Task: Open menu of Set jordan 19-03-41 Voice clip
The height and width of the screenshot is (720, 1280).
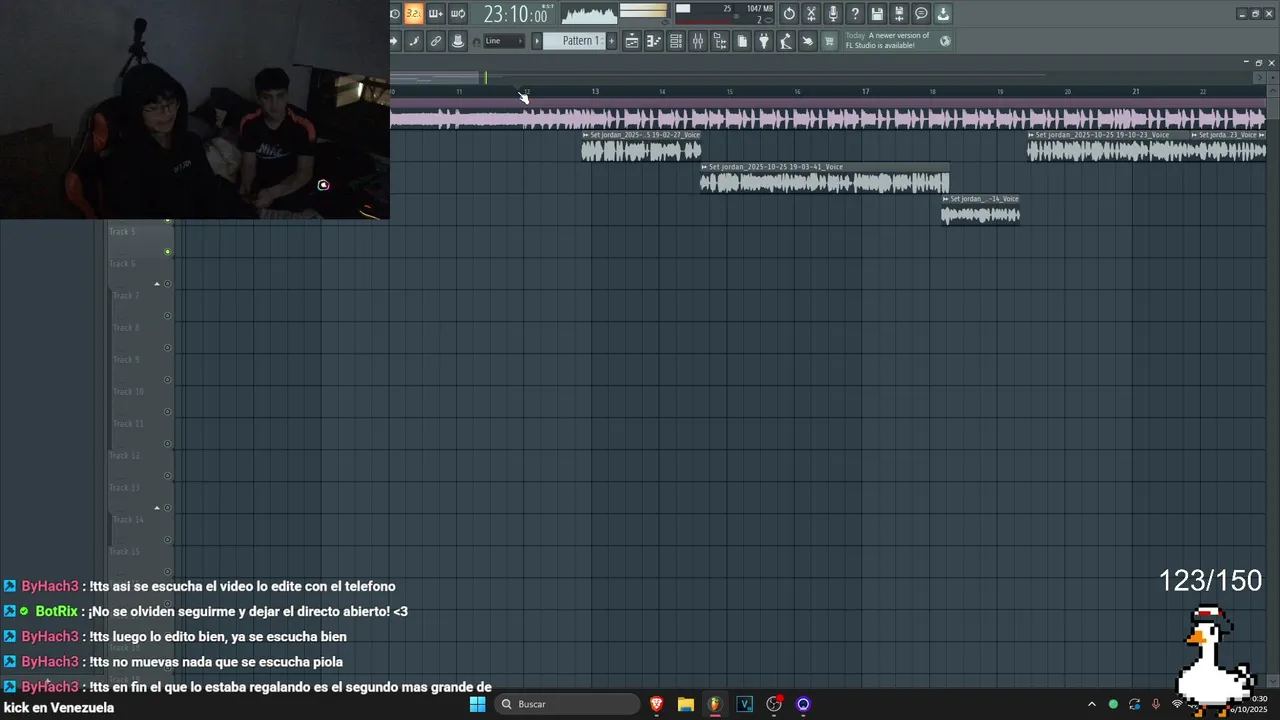Action: [x=704, y=167]
